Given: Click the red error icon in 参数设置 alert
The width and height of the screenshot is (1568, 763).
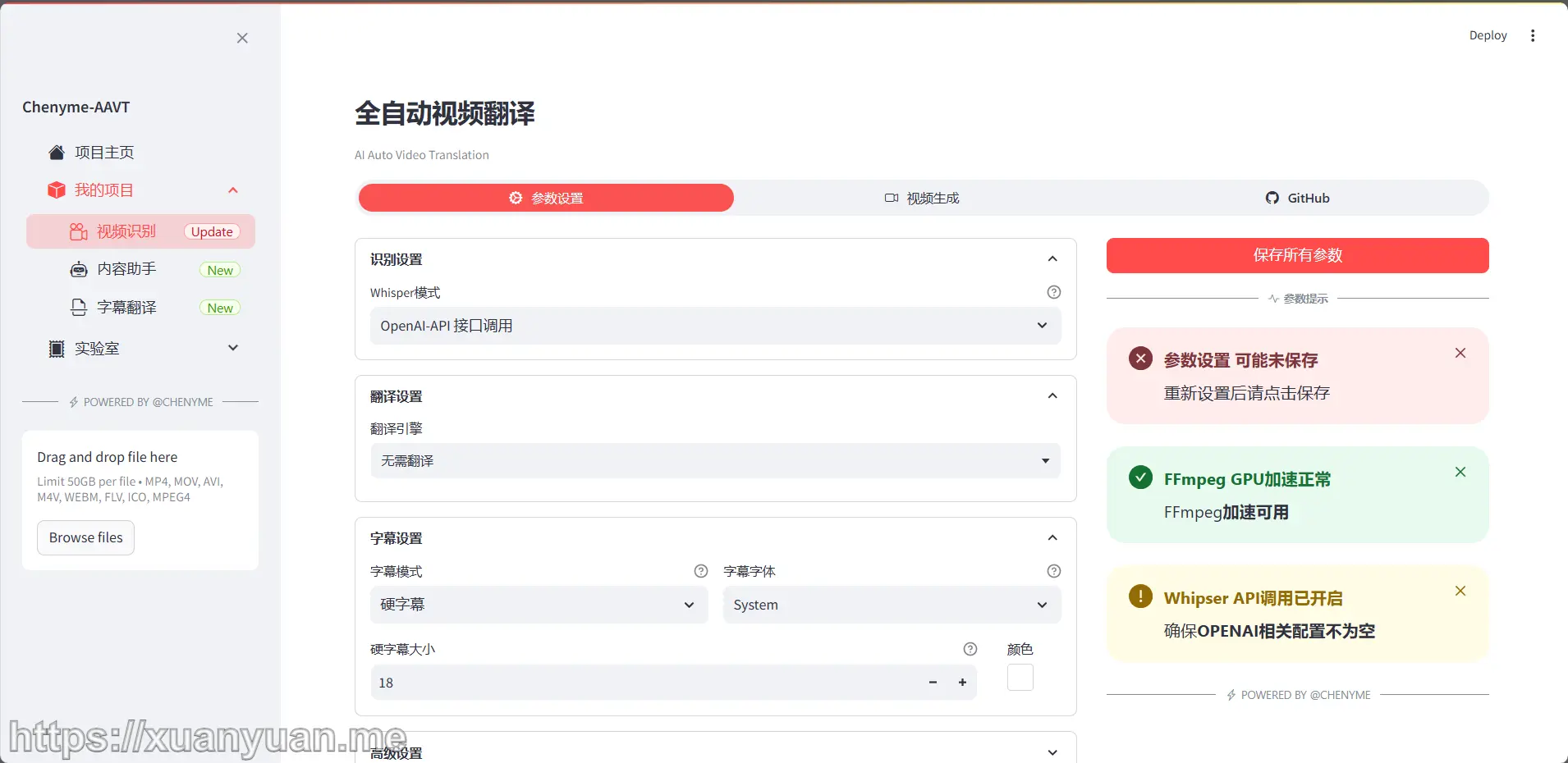Looking at the screenshot, I should coord(1140,359).
